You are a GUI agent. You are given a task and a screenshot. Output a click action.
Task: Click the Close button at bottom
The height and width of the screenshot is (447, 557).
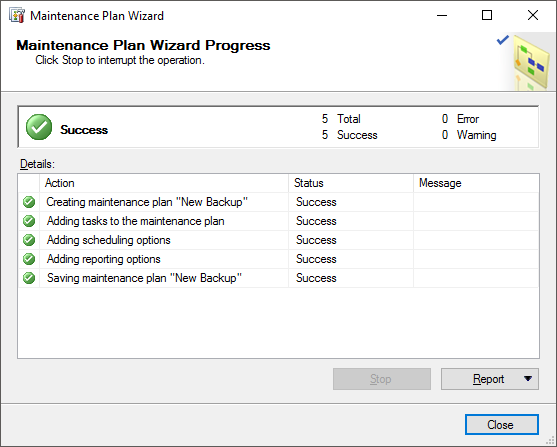coord(502,425)
